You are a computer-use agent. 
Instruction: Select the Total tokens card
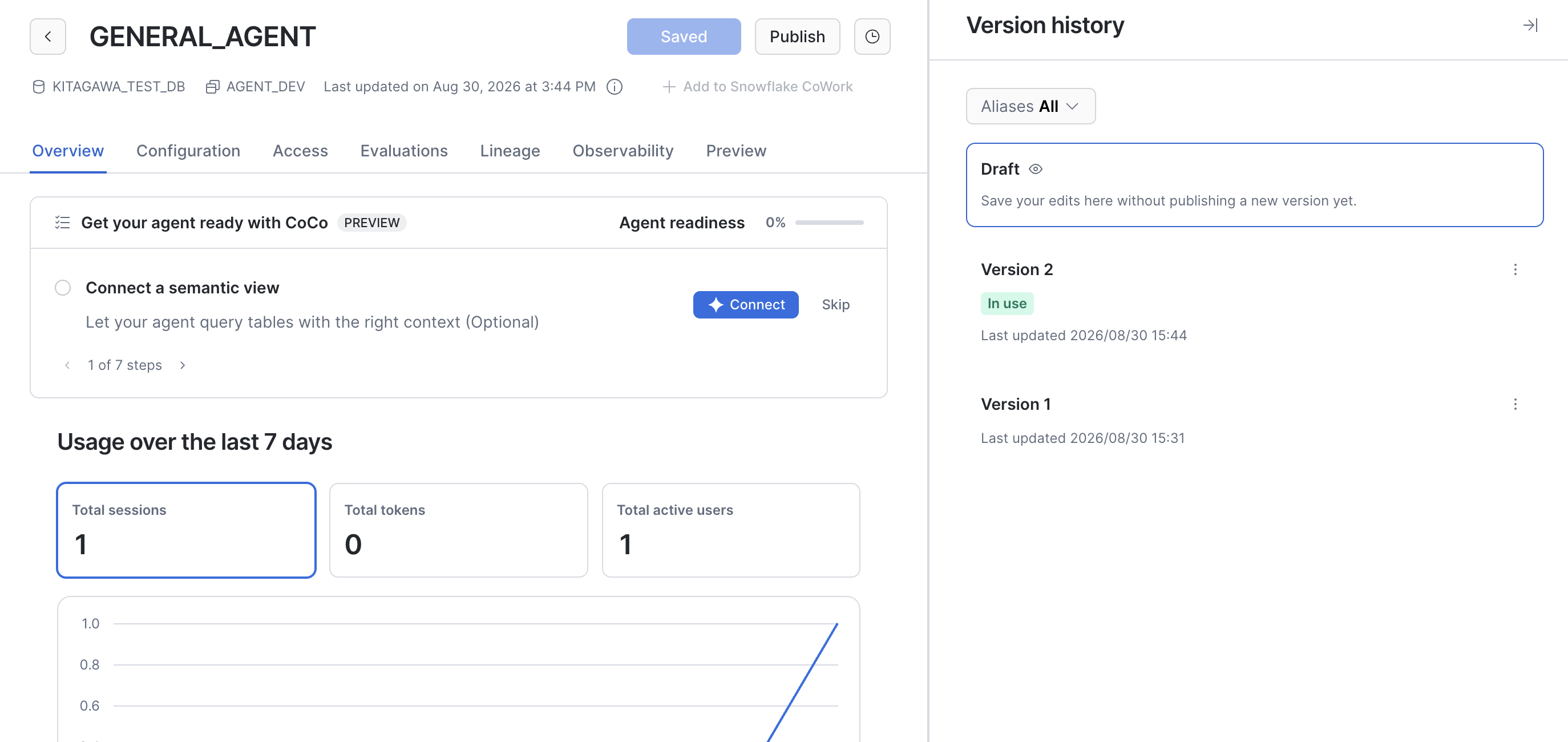coord(458,530)
